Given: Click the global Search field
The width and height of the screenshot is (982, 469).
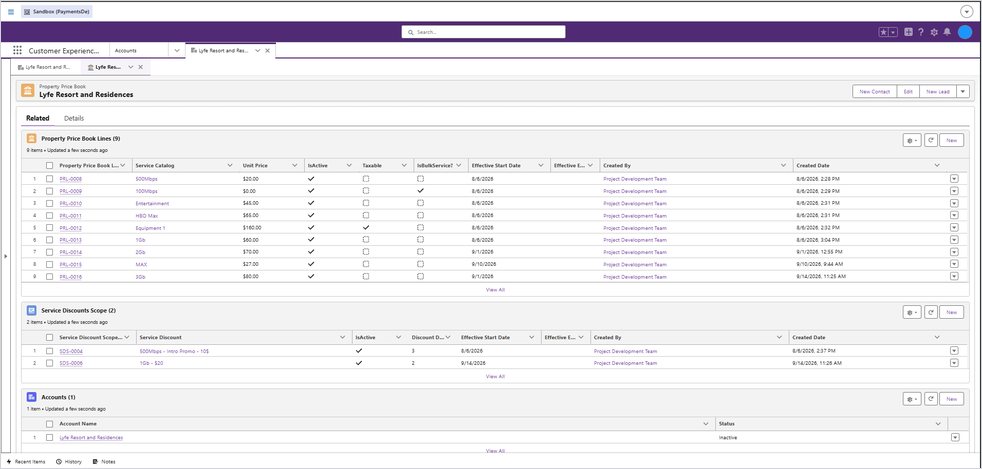Looking at the screenshot, I should click(483, 32).
